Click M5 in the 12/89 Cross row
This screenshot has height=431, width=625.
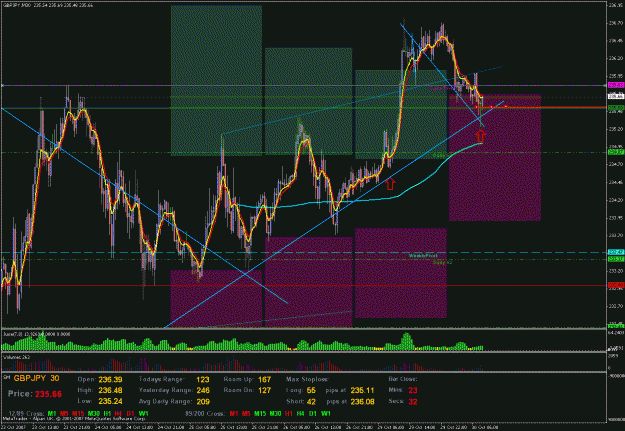[64, 414]
